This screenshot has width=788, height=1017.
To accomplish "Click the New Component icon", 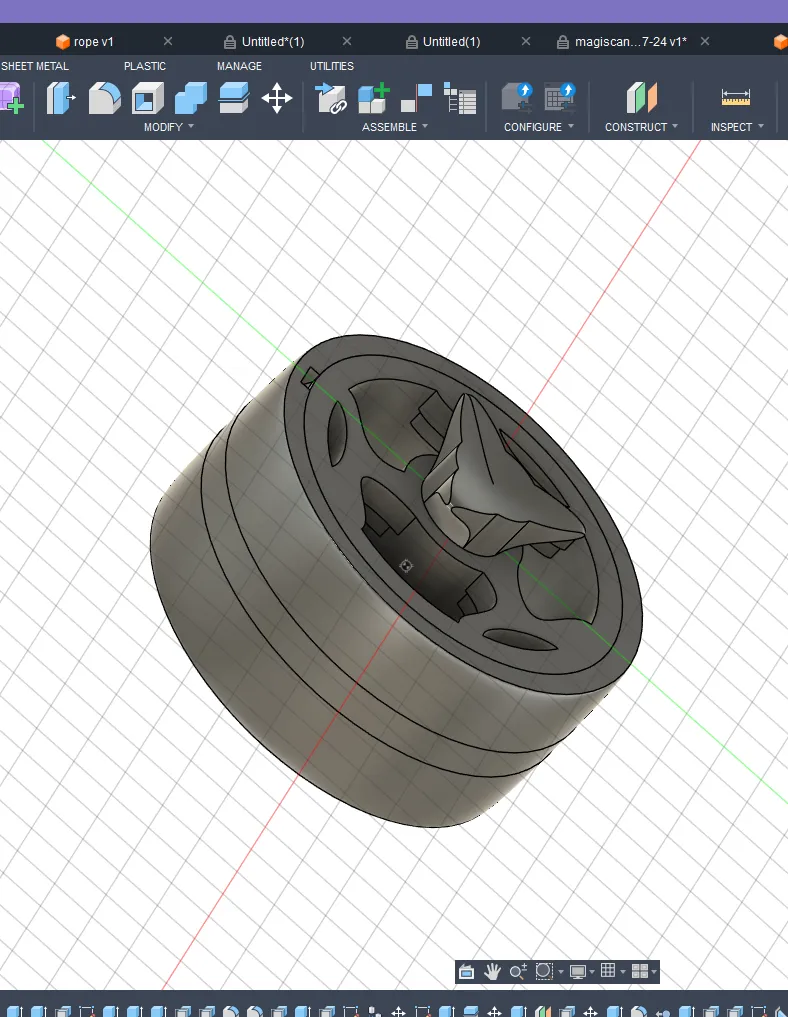I will coord(374,98).
